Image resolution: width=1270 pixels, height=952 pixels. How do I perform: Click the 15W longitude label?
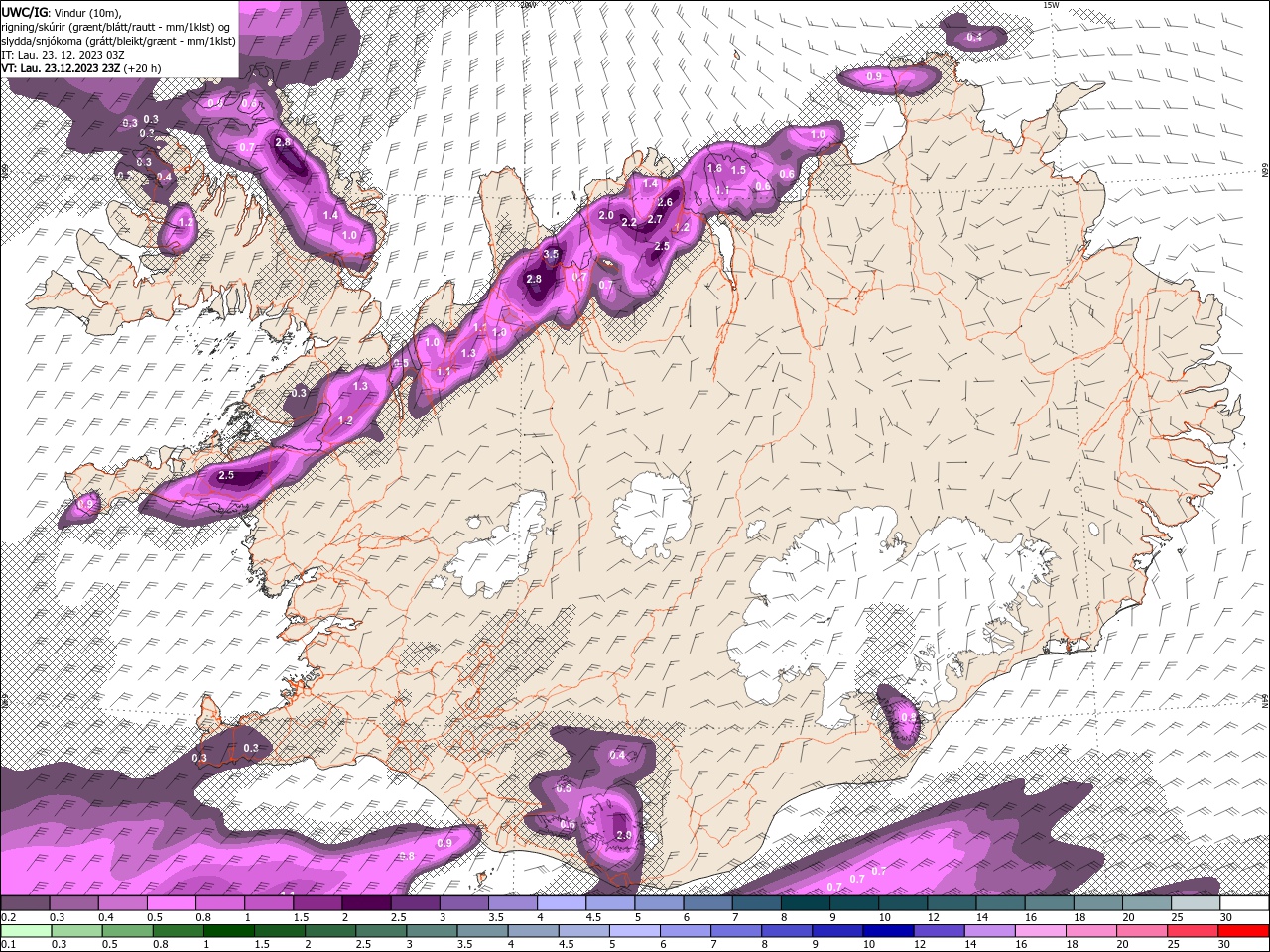coord(1051,5)
